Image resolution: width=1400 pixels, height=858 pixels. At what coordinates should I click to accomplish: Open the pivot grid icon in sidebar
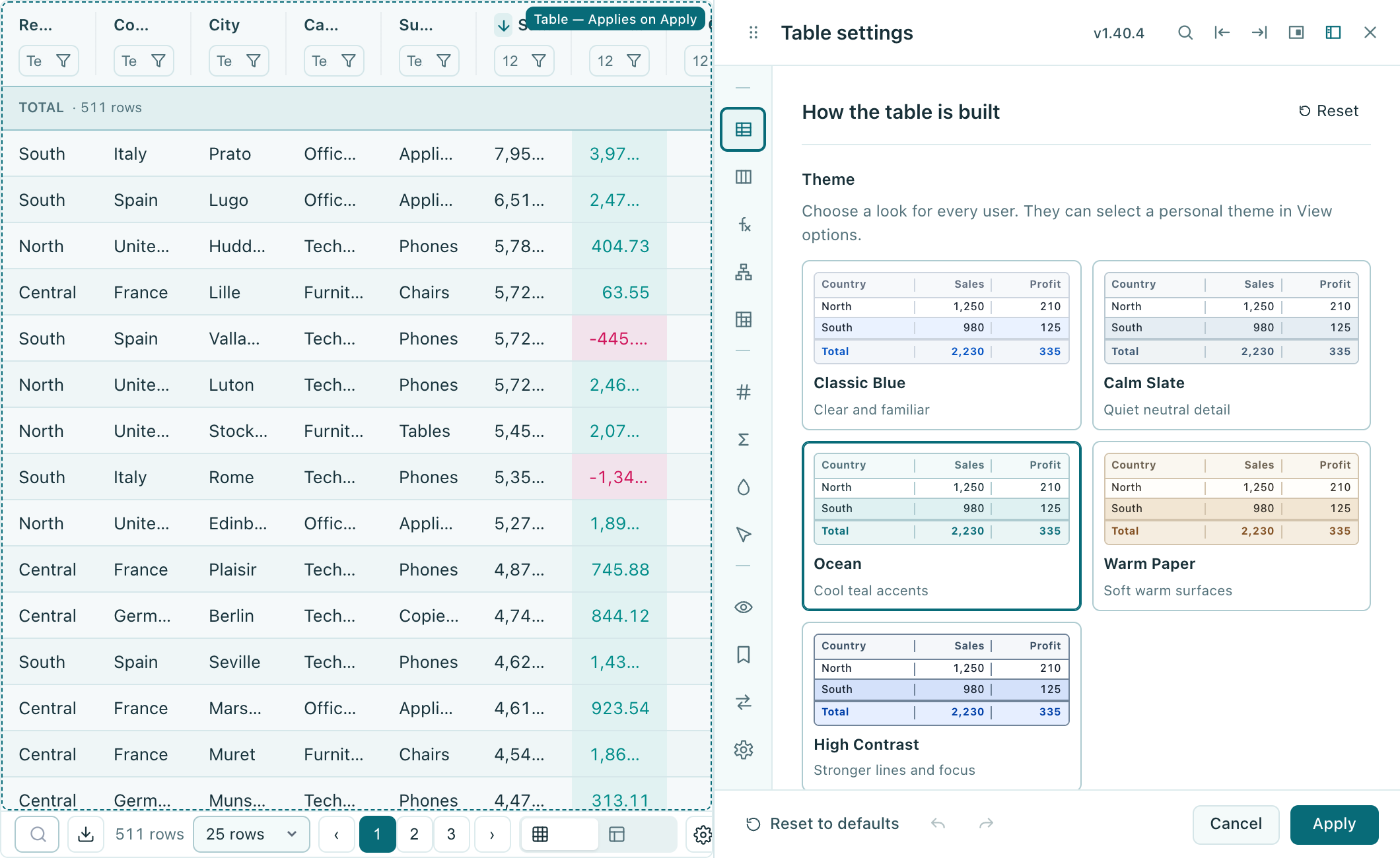(x=743, y=319)
